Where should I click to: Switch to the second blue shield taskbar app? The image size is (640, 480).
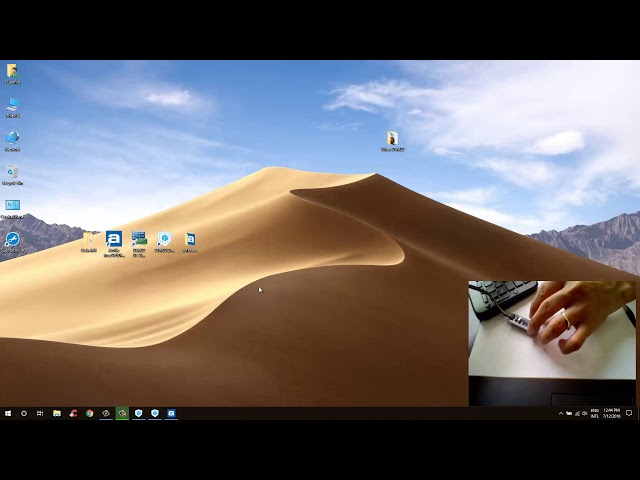pyautogui.click(x=155, y=413)
